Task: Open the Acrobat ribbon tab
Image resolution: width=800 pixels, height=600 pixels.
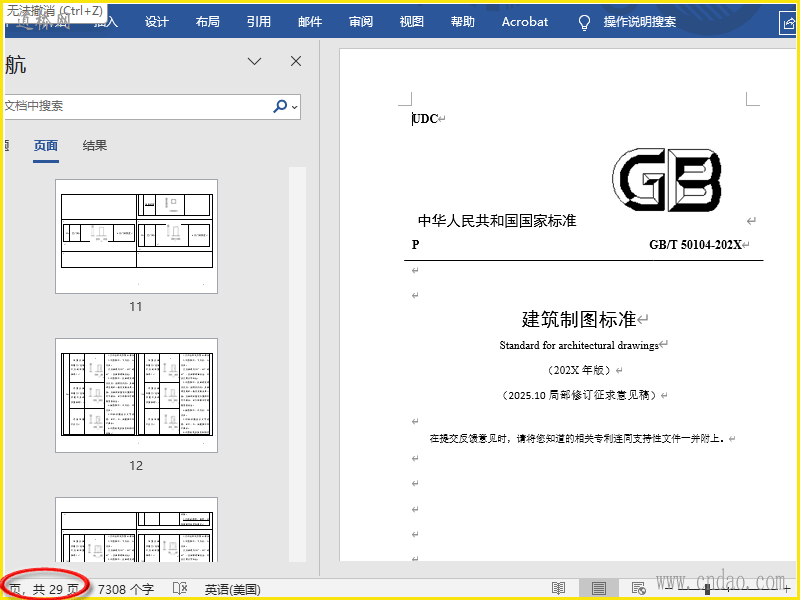Action: [524, 21]
